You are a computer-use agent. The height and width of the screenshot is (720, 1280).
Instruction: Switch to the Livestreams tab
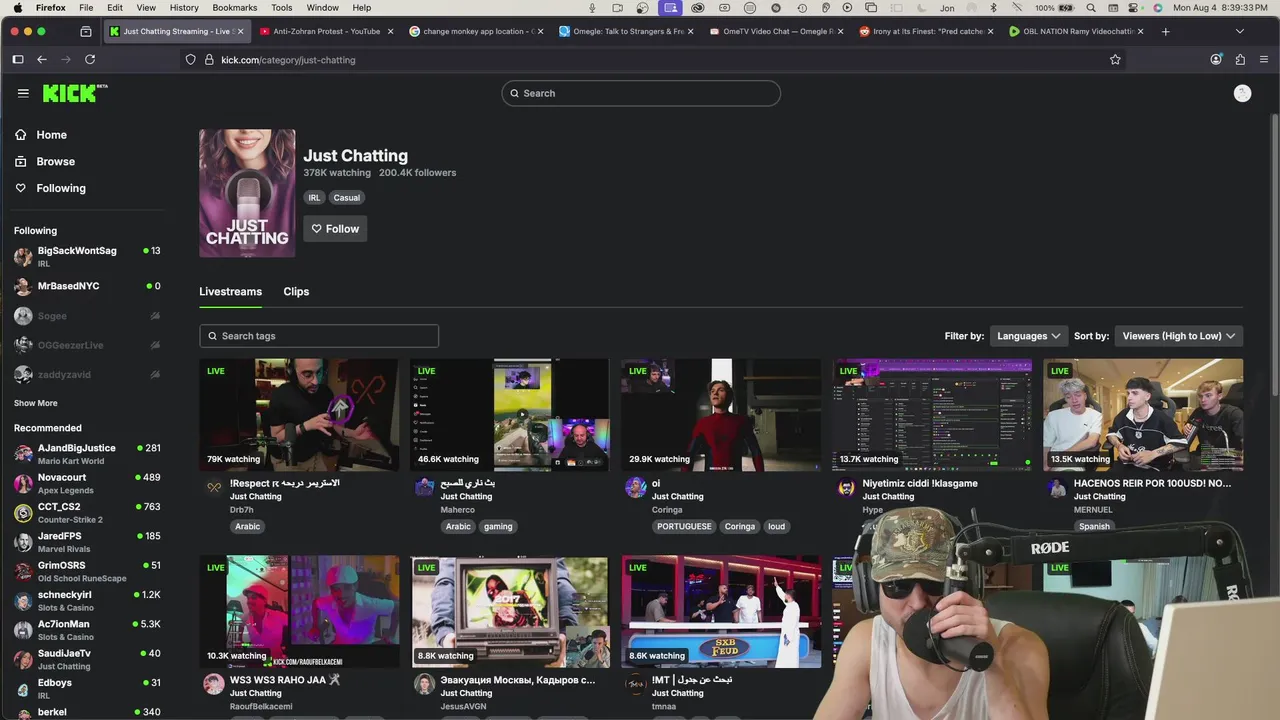point(230,292)
